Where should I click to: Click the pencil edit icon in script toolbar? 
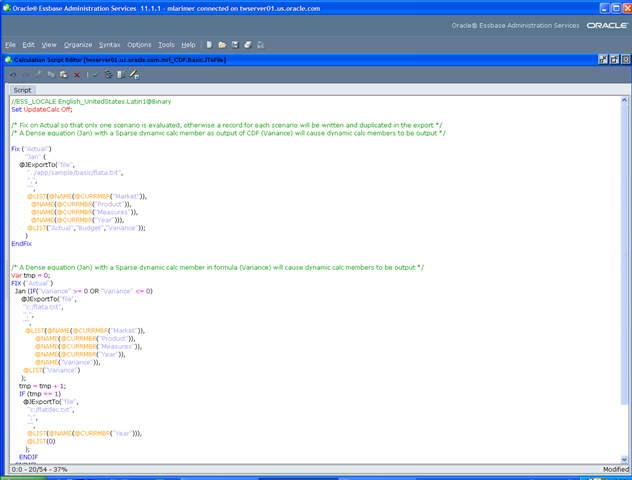(134, 75)
